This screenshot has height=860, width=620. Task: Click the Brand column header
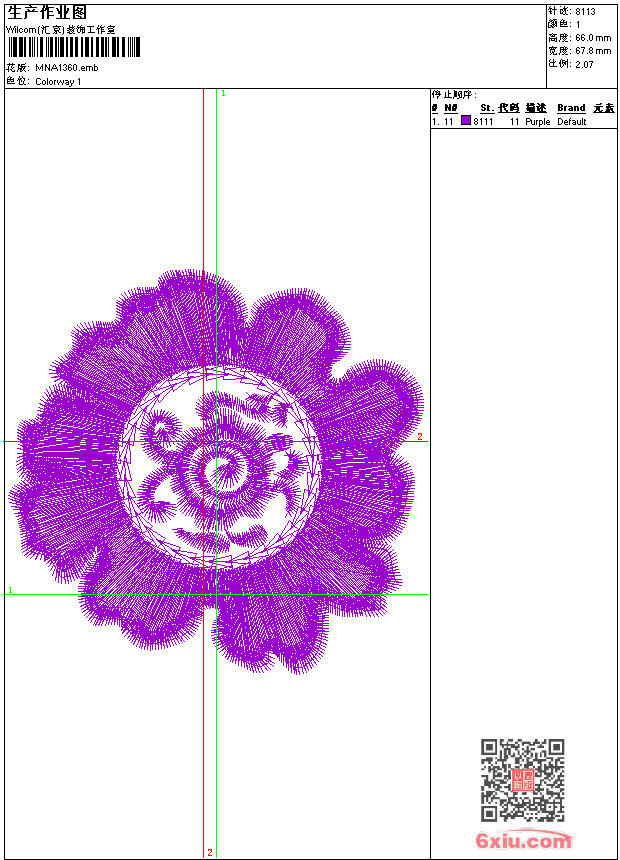571,108
